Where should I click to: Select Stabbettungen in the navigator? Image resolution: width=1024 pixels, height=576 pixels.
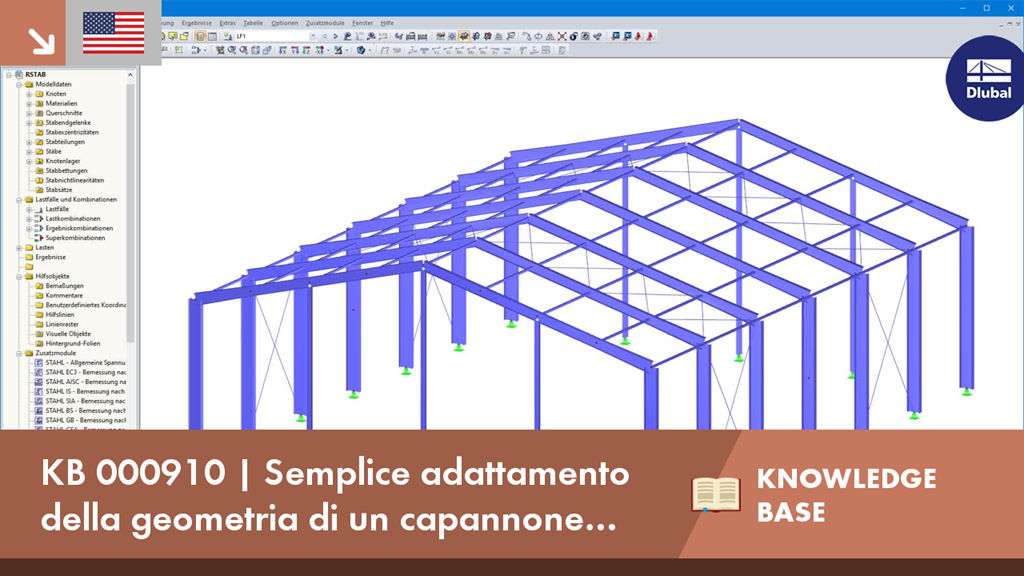point(66,170)
